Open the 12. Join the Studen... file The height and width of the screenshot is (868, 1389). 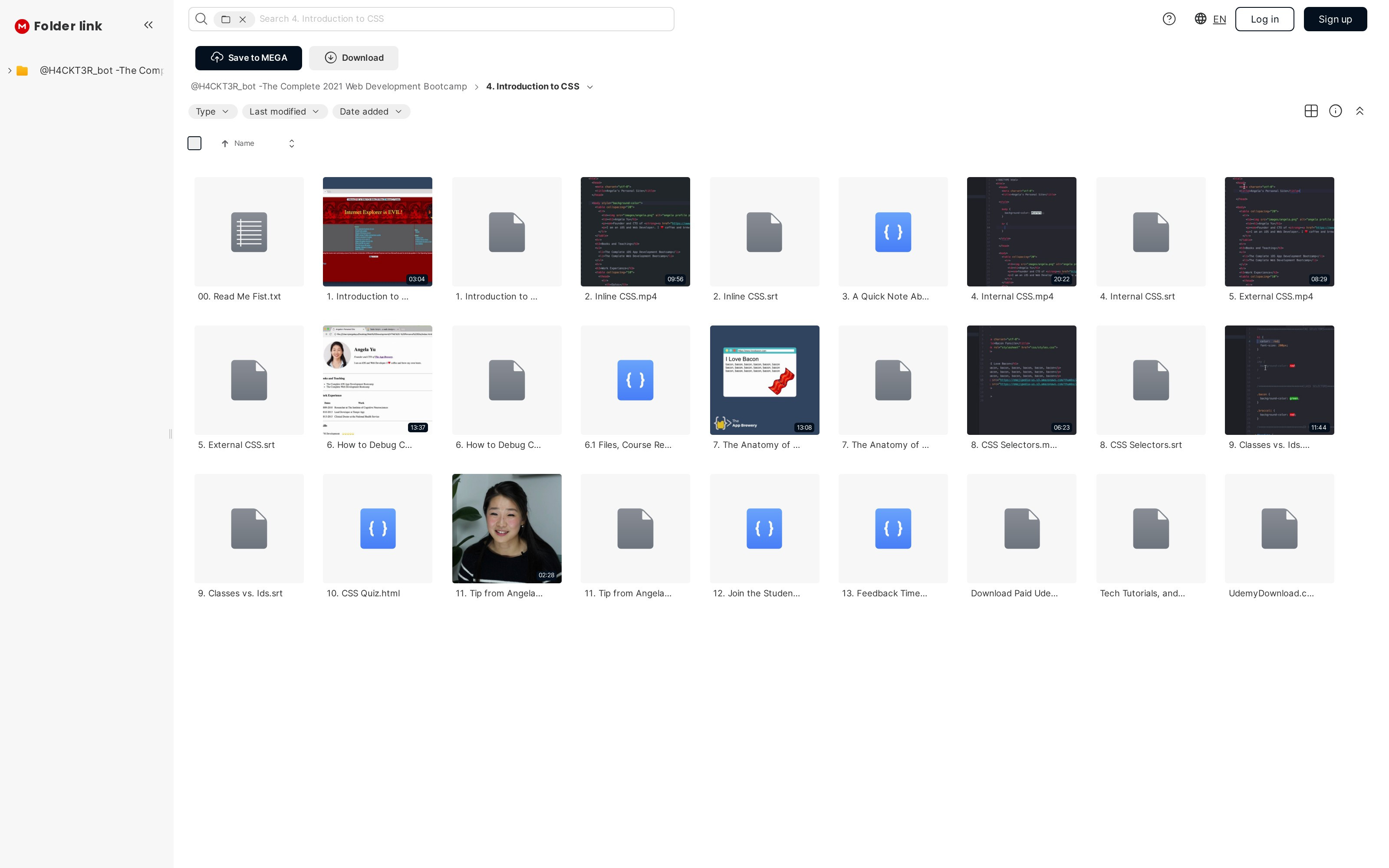click(764, 528)
